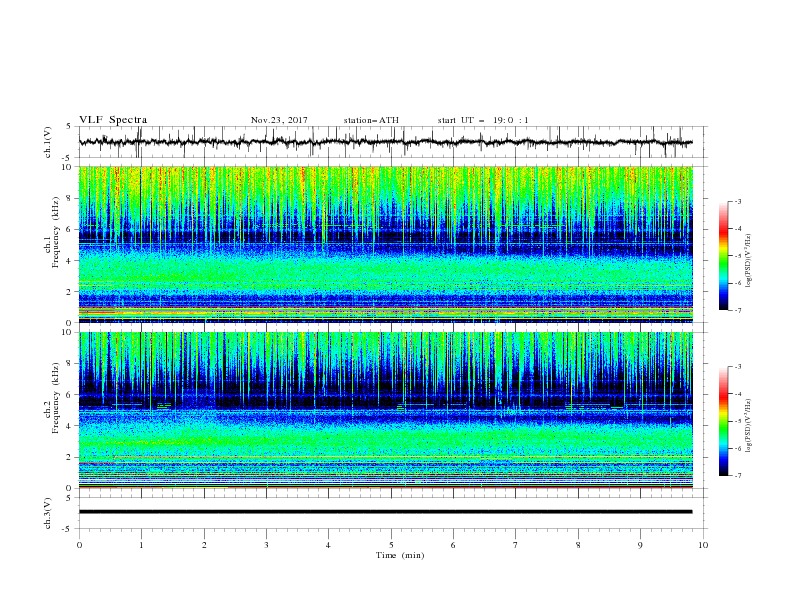Viewport: 792px width, 612px height.
Task: Click the time axis tick label "5"
Action: click(x=391, y=545)
